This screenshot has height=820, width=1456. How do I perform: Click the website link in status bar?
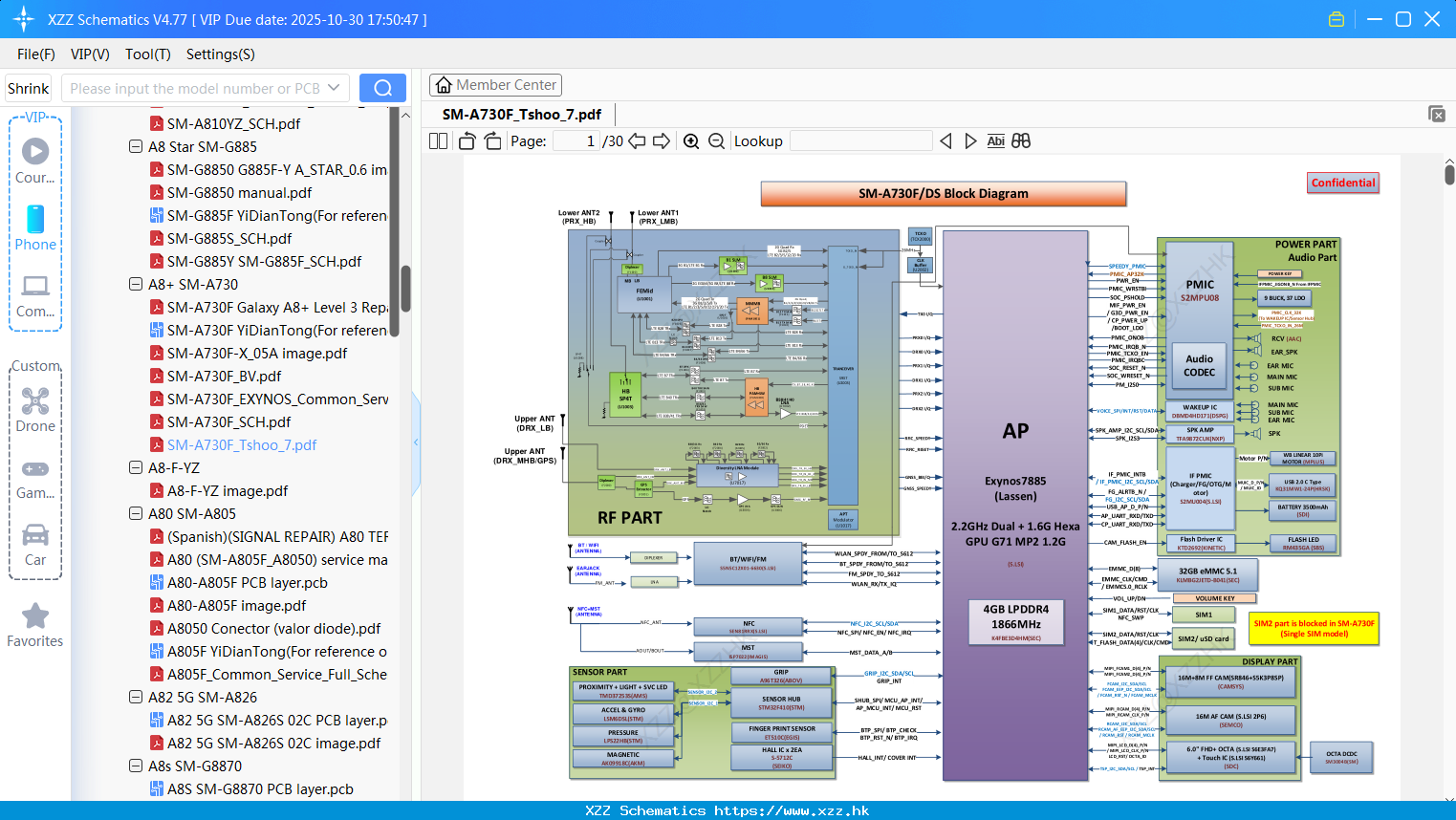pyautogui.click(x=792, y=810)
